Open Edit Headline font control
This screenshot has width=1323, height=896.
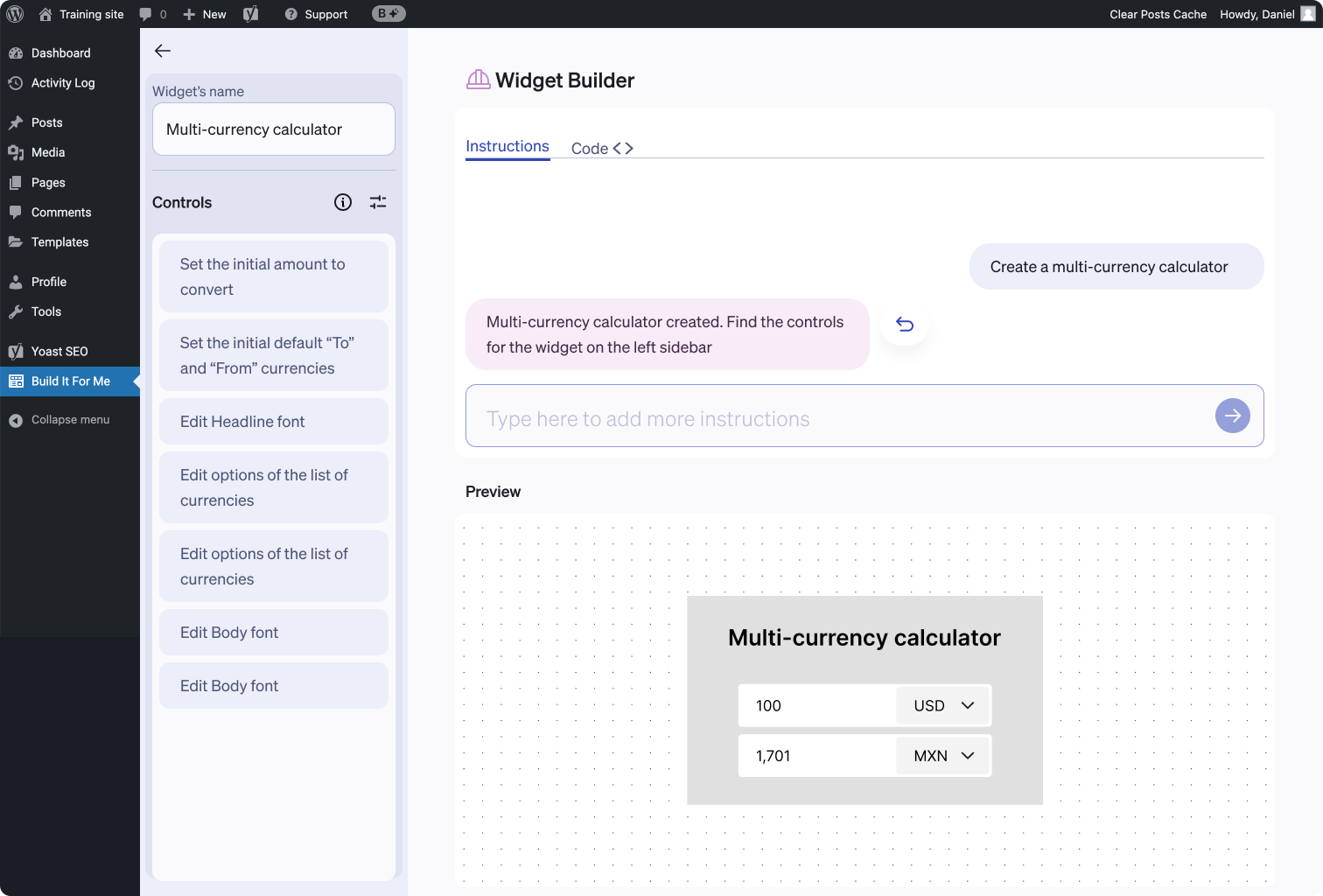click(274, 422)
